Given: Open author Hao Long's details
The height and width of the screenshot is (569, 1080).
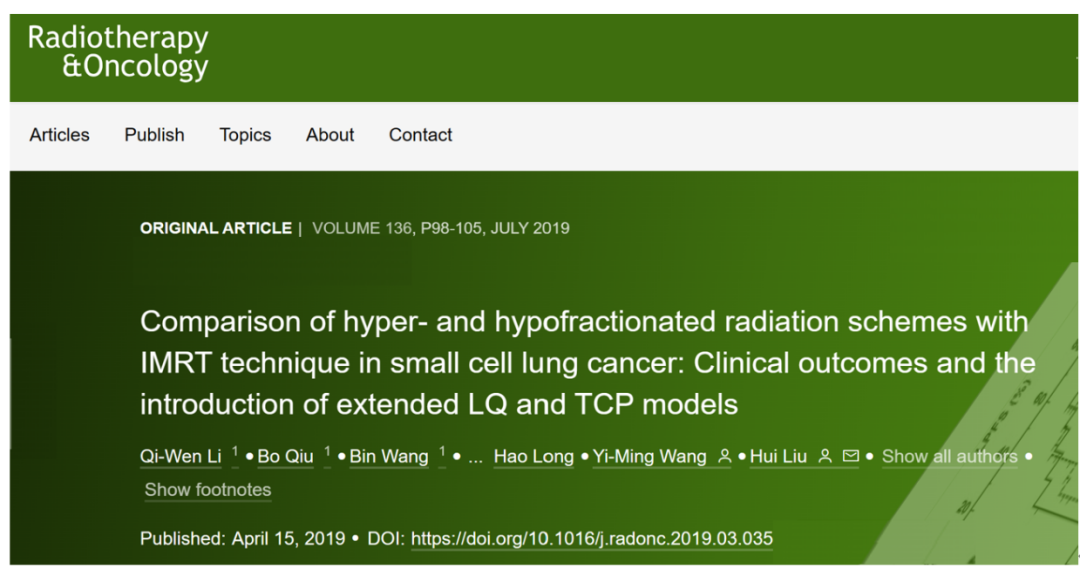Looking at the screenshot, I should pos(534,457).
